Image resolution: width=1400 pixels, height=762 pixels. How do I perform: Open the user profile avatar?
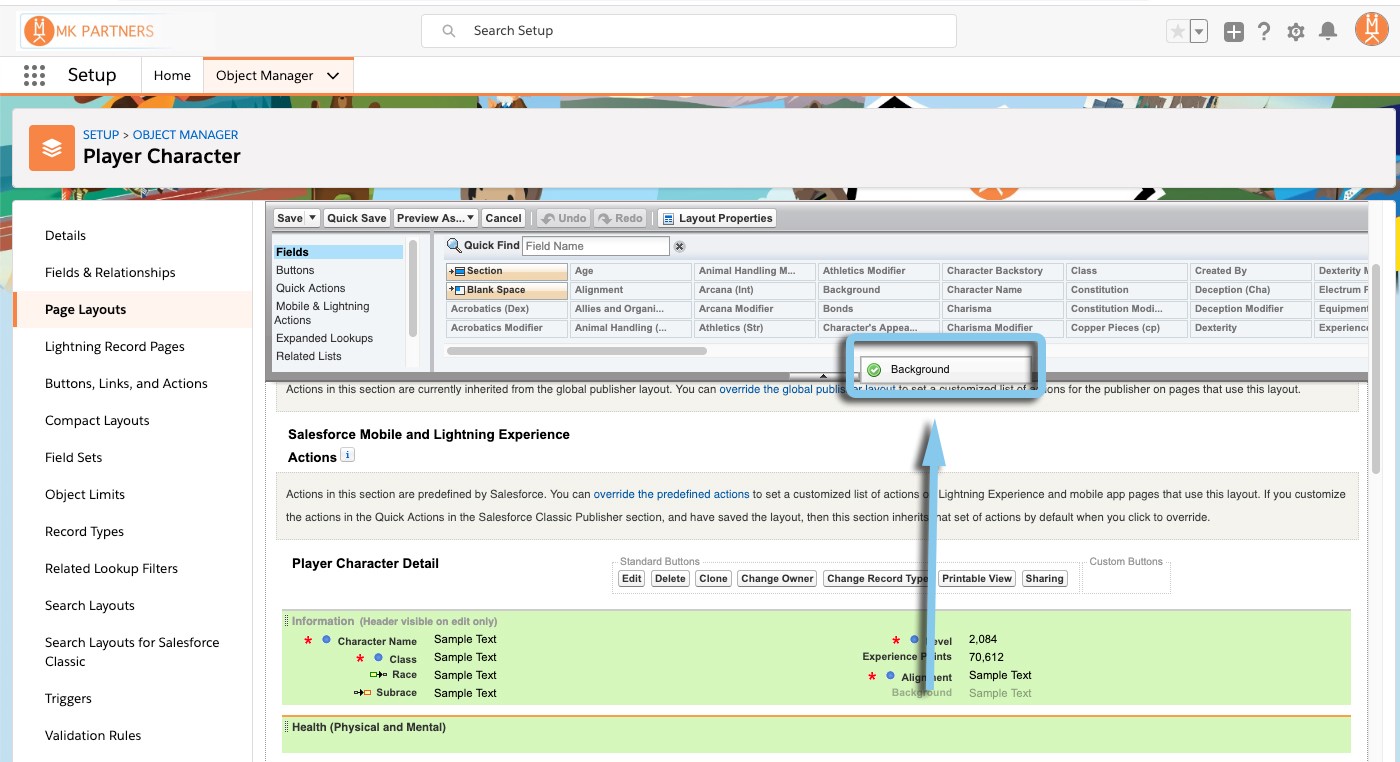tap(1371, 30)
